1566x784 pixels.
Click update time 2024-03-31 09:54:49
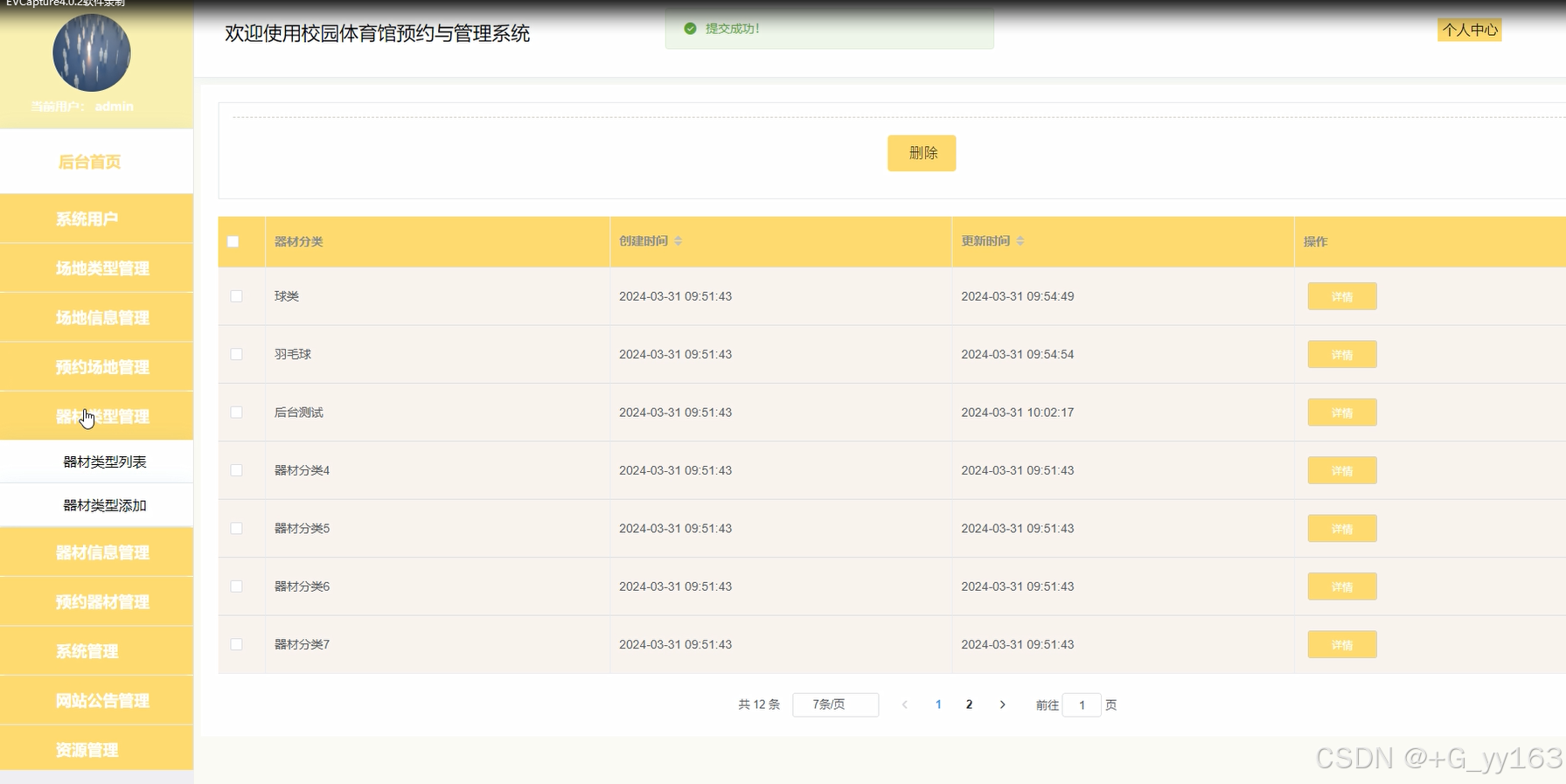(1018, 296)
